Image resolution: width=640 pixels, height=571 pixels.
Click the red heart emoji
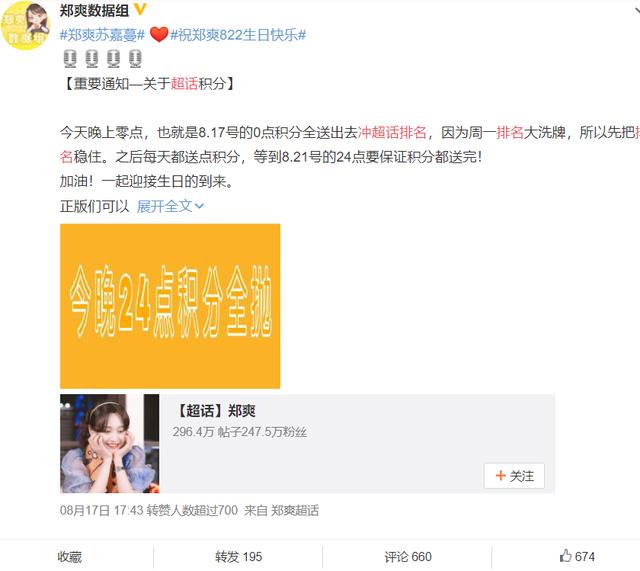pos(159,34)
